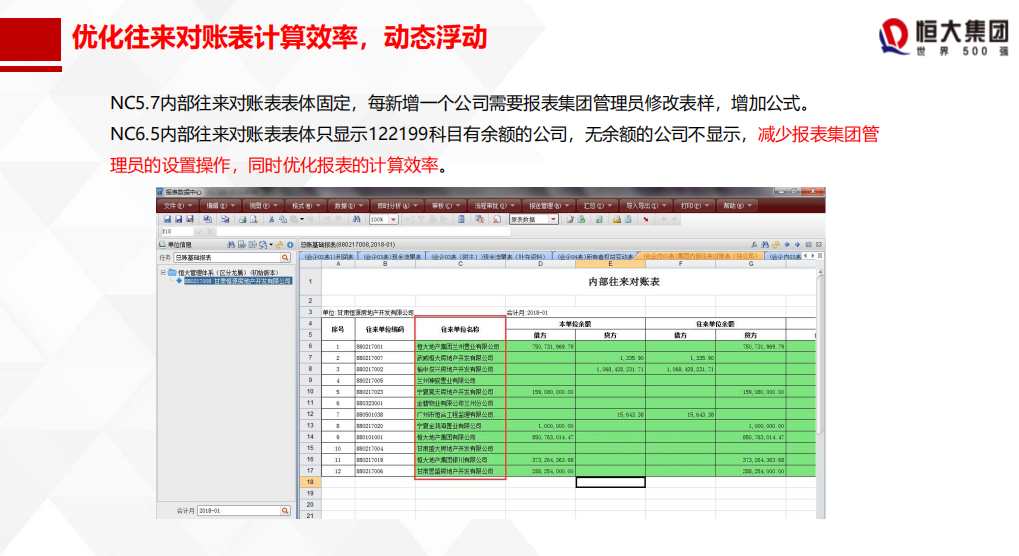The image size is (1019, 556).
Task: Open the 报表数据 combo box
Action: (x=534, y=220)
